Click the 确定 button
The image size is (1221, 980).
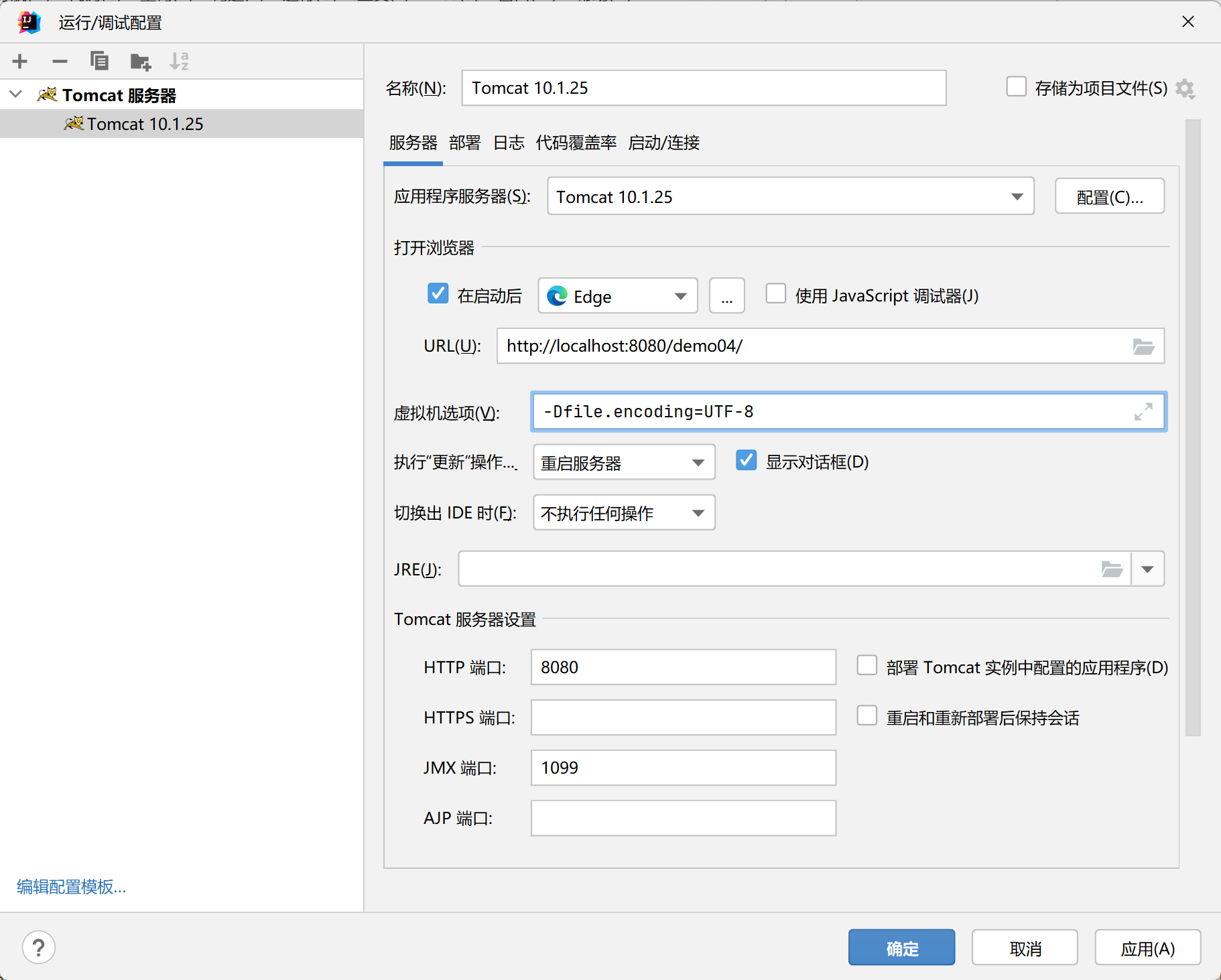point(902,947)
